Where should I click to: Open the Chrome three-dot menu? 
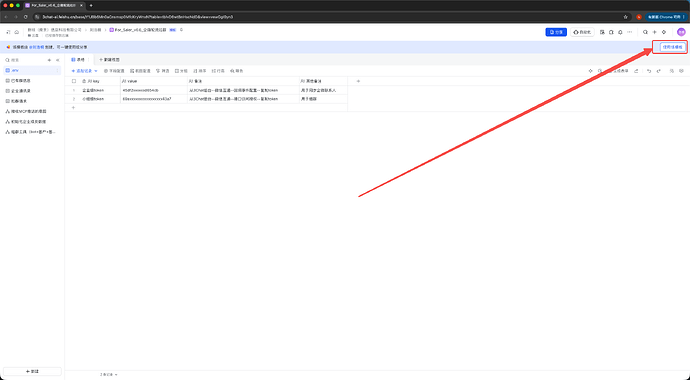pos(684,17)
